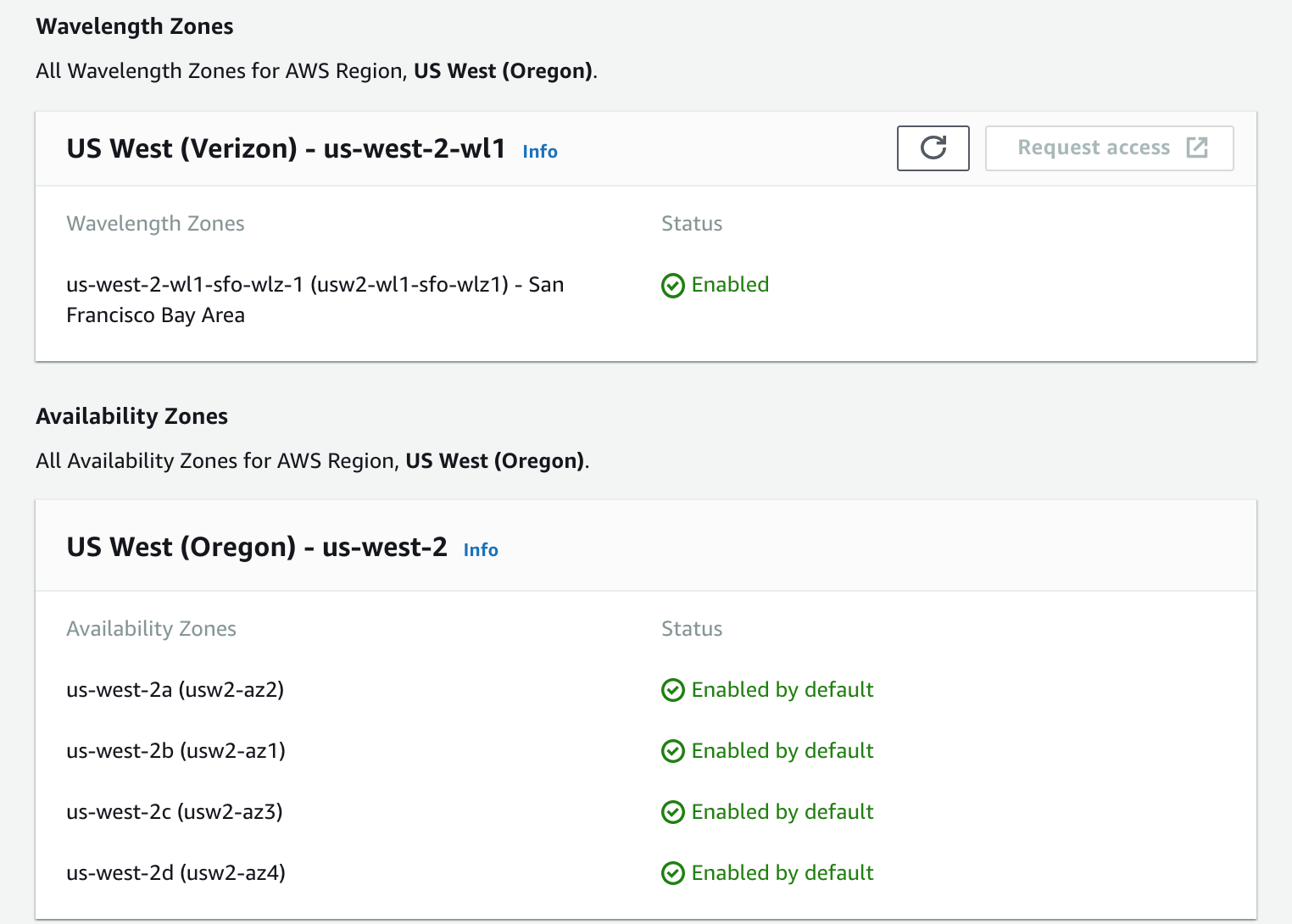Click the external link icon on Request access
The width and height of the screenshot is (1292, 924).
pos(1197,148)
